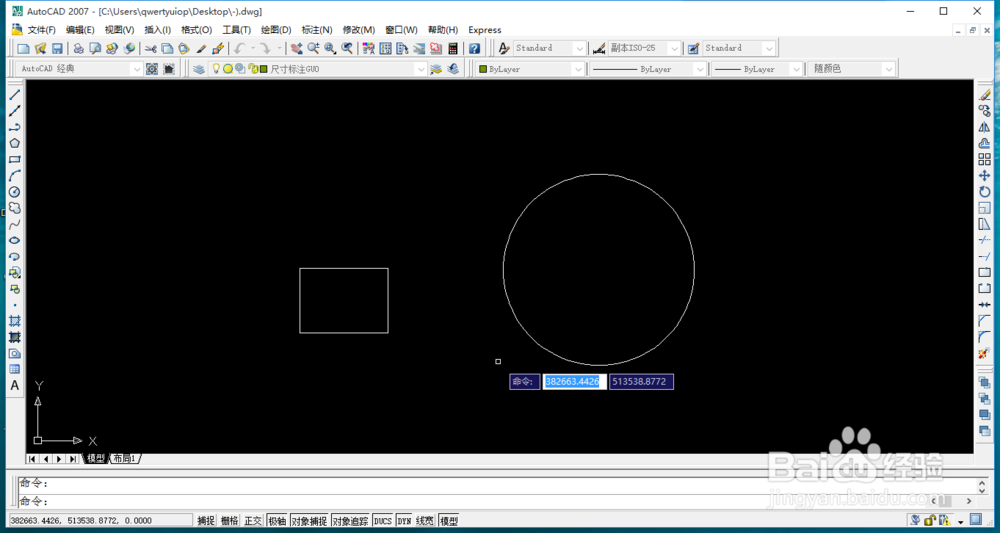Click the Copy Object tool in modify toolbar

(985, 111)
